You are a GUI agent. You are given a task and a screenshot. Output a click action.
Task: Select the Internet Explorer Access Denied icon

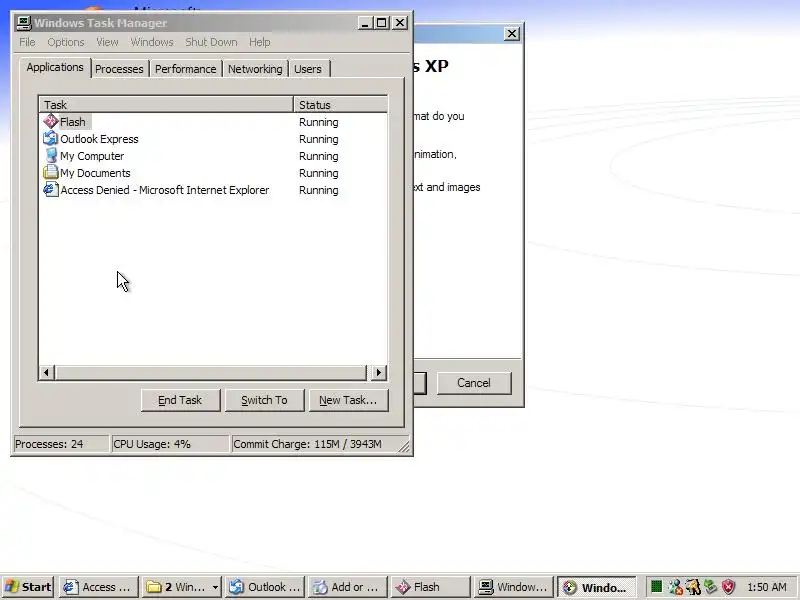tap(51, 189)
